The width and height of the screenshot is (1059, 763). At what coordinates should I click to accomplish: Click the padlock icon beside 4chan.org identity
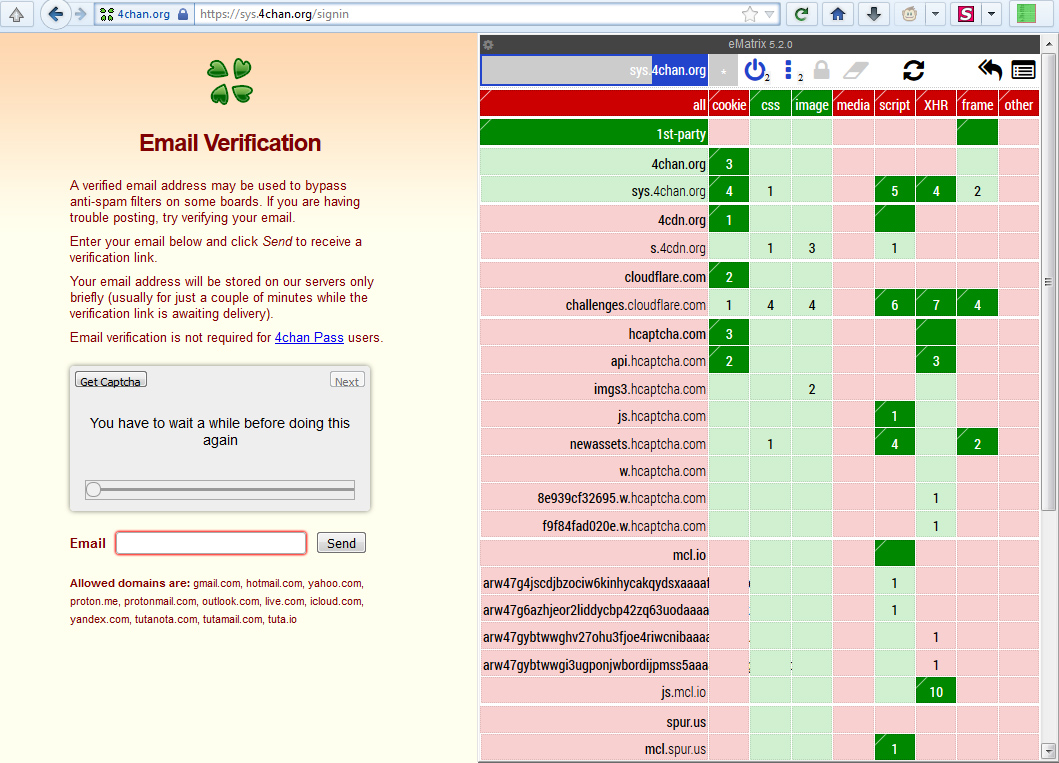click(183, 14)
